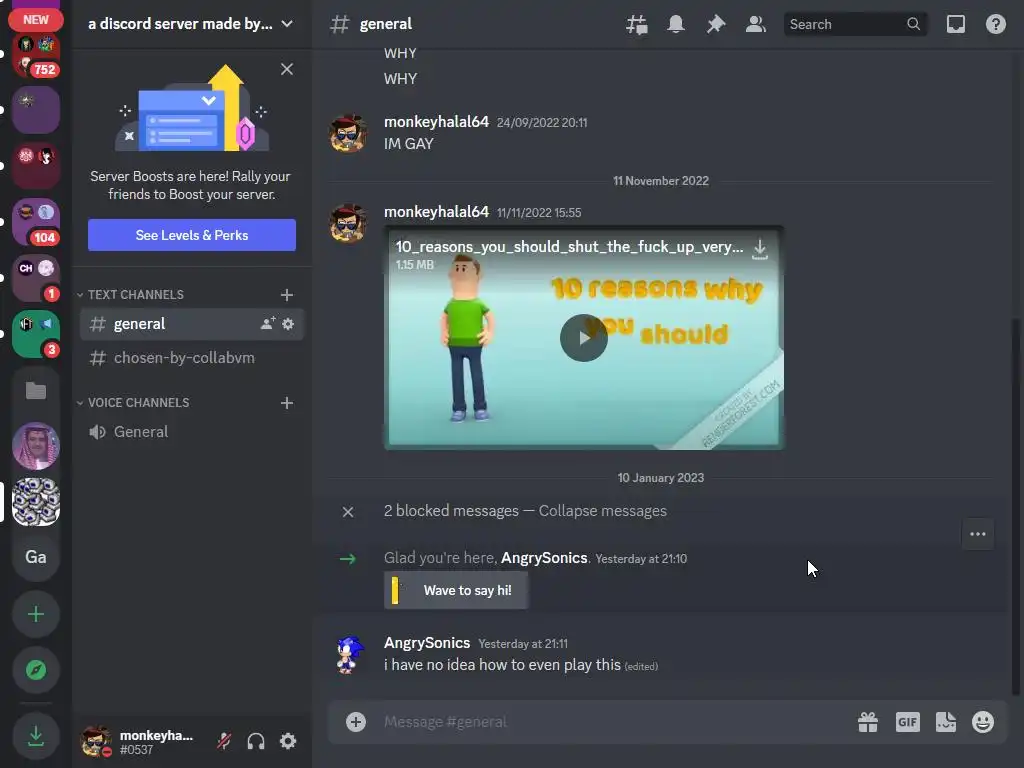The width and height of the screenshot is (1024, 768).
Task: Invite people to general channel
Action: coord(268,323)
